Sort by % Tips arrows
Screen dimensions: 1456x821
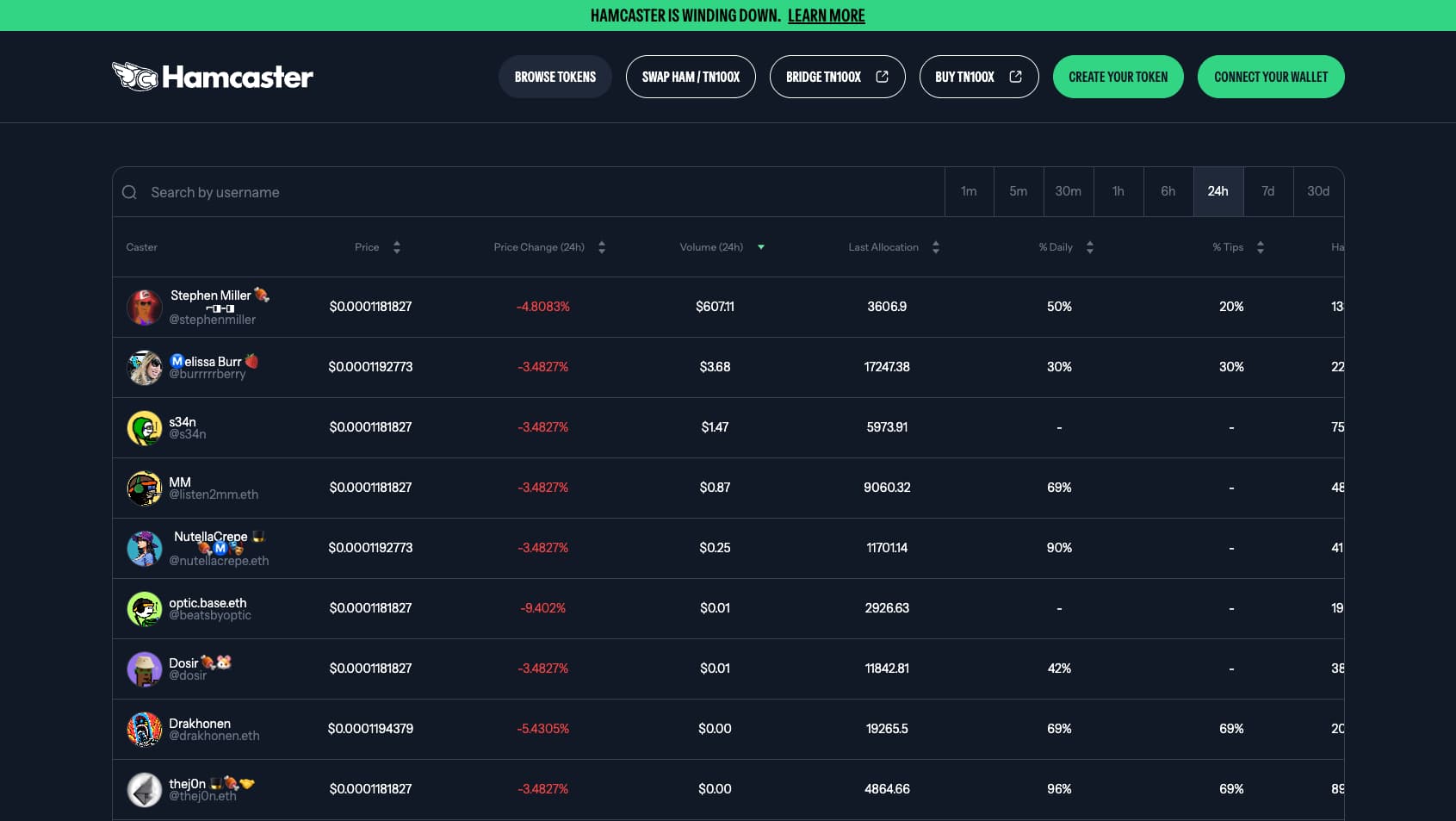pyautogui.click(x=1261, y=247)
